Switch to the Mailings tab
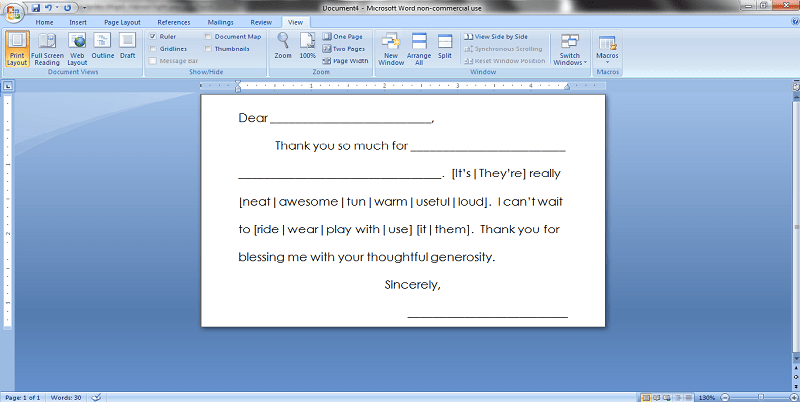This screenshot has height=402, width=800. click(x=218, y=21)
